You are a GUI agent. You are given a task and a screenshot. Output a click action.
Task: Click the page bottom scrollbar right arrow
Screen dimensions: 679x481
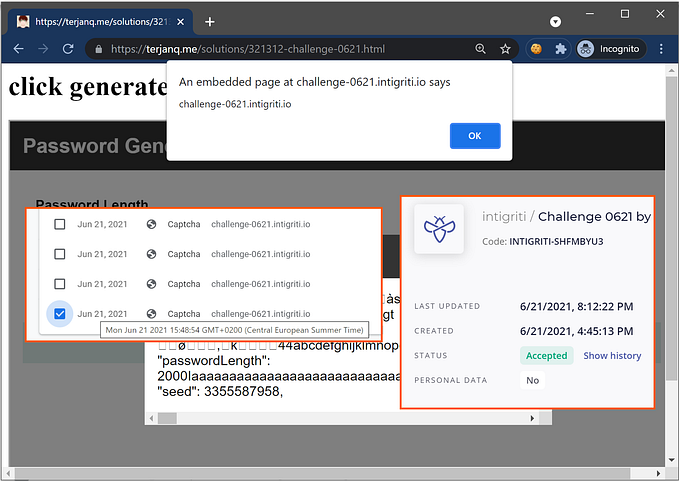[x=658, y=473]
